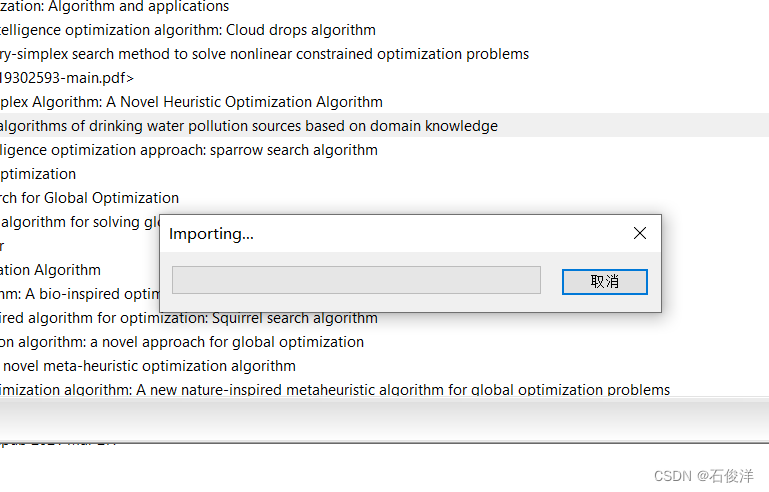Select the 'ptimization' short list entry
Image resolution: width=769 pixels, height=492 pixels.
click(38, 174)
